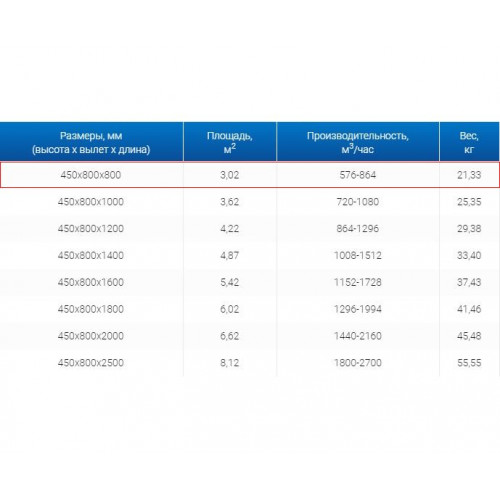Viewport: 500px width, 500px height.
Task: Click the performance value 720-1080
Action: point(358,202)
